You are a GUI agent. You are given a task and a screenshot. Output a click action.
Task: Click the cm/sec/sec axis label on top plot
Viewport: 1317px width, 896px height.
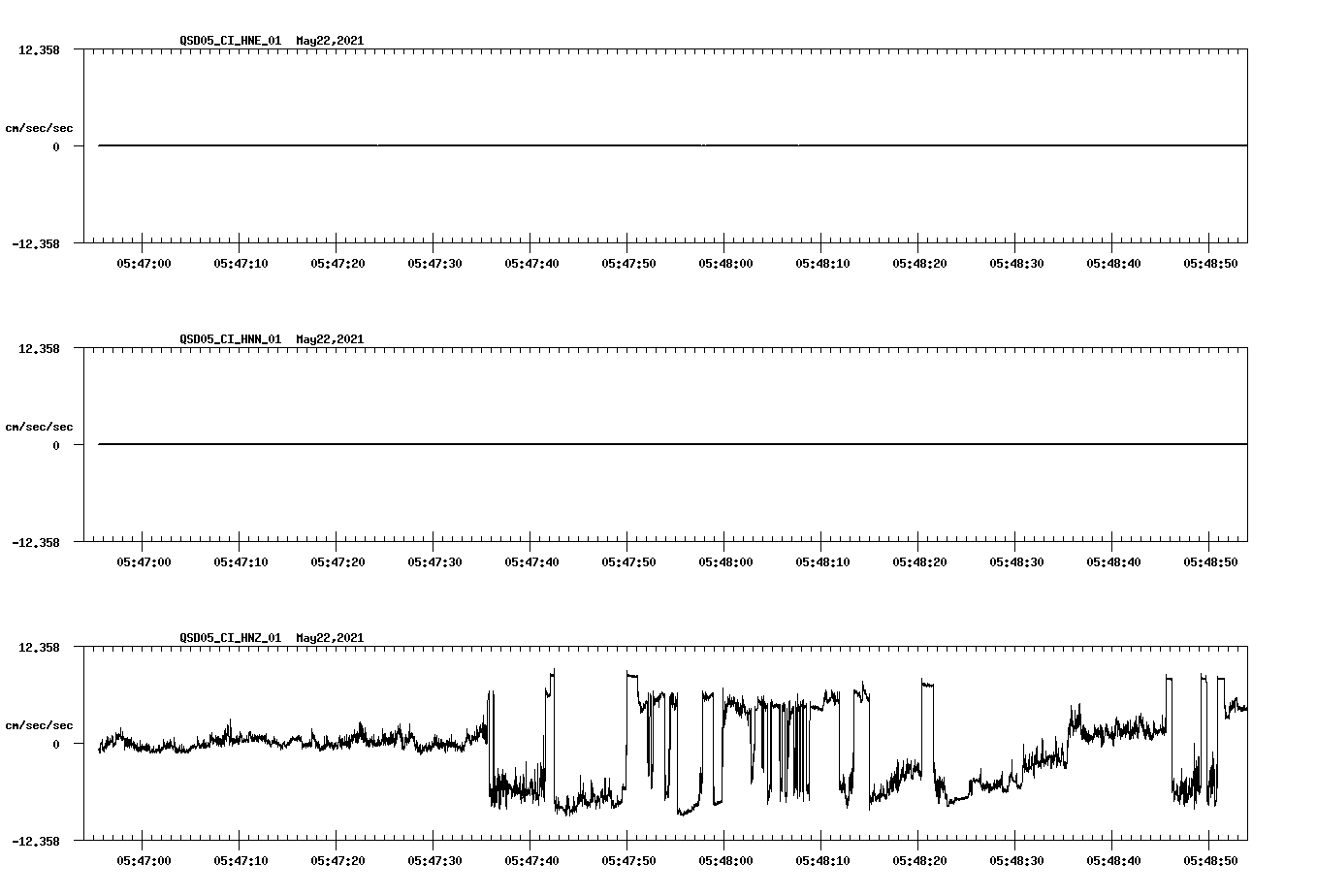coord(40,127)
